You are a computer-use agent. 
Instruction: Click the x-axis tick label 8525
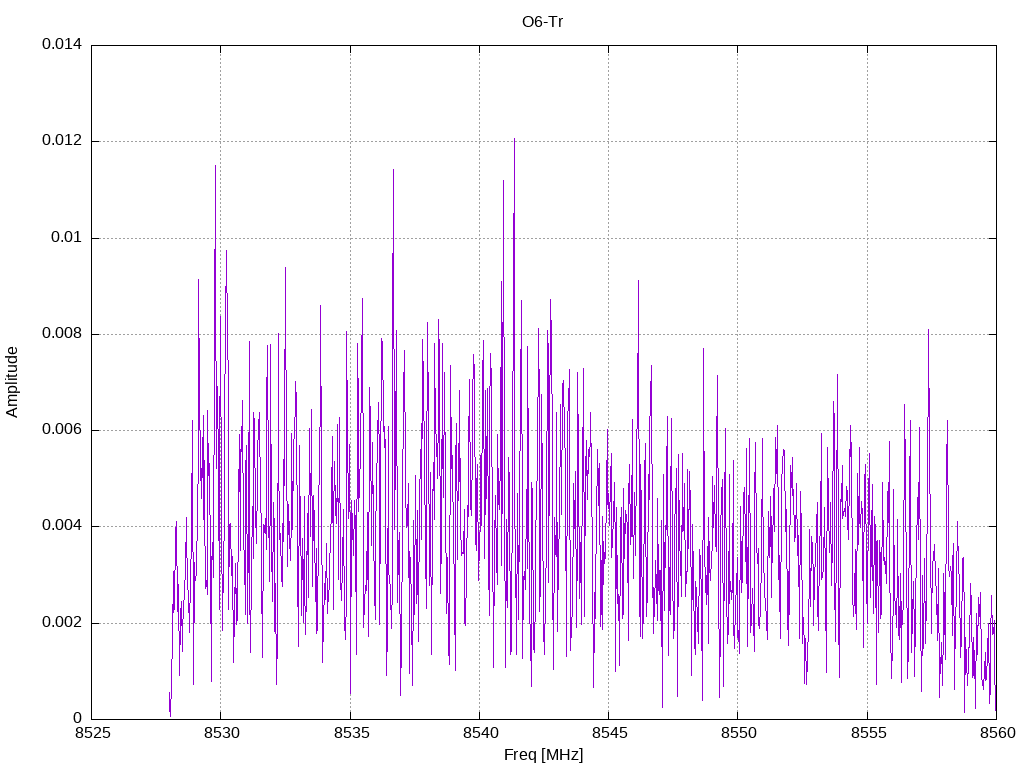pyautogui.click(x=92, y=733)
